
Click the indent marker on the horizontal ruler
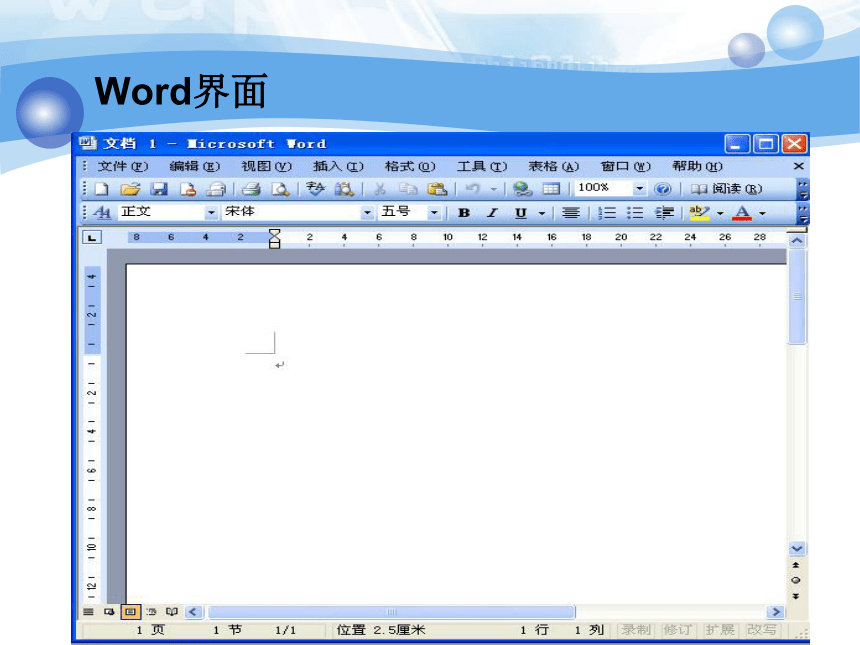click(x=275, y=239)
